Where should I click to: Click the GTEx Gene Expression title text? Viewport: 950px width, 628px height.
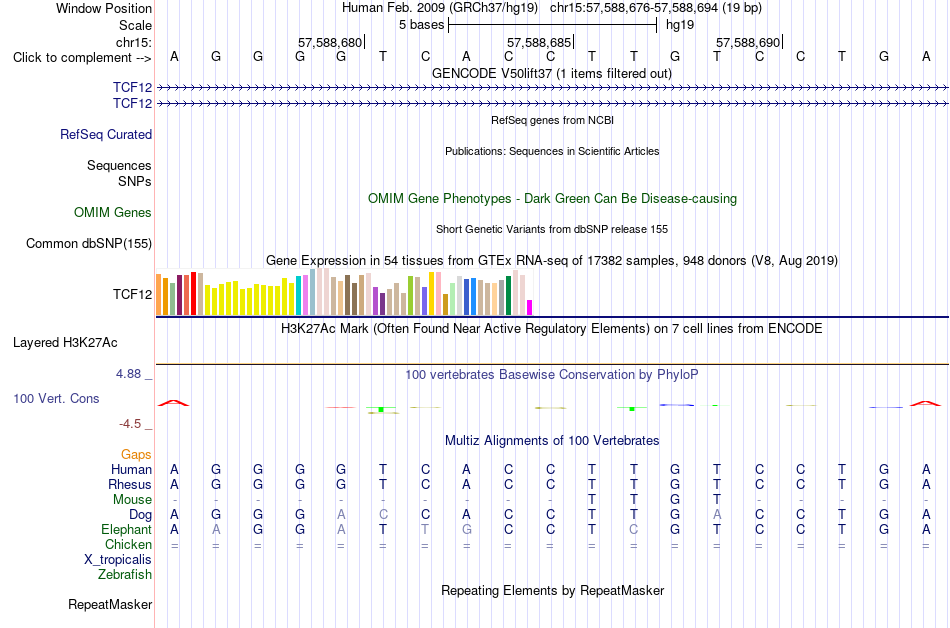(552, 260)
